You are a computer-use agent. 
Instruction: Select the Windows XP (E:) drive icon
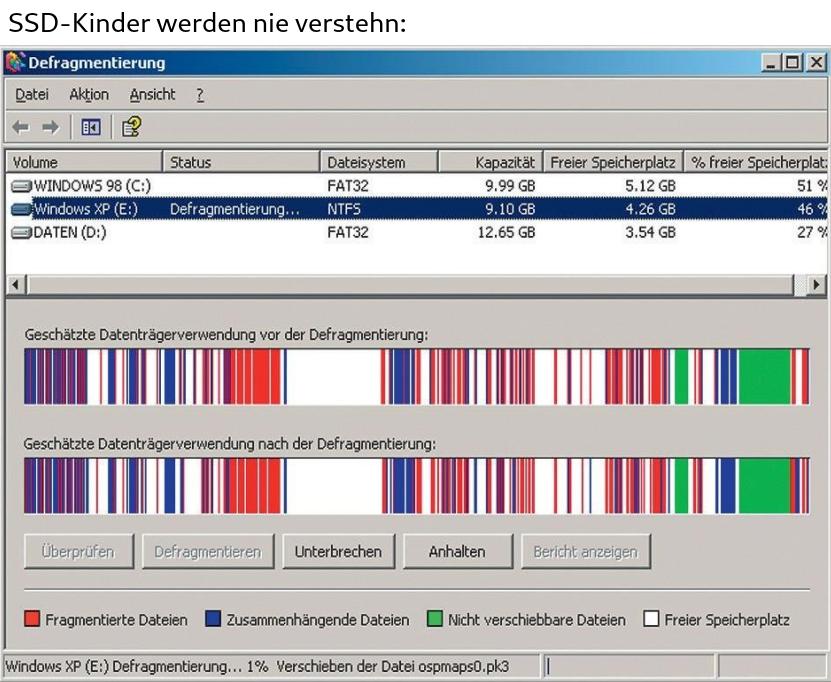click(21, 209)
